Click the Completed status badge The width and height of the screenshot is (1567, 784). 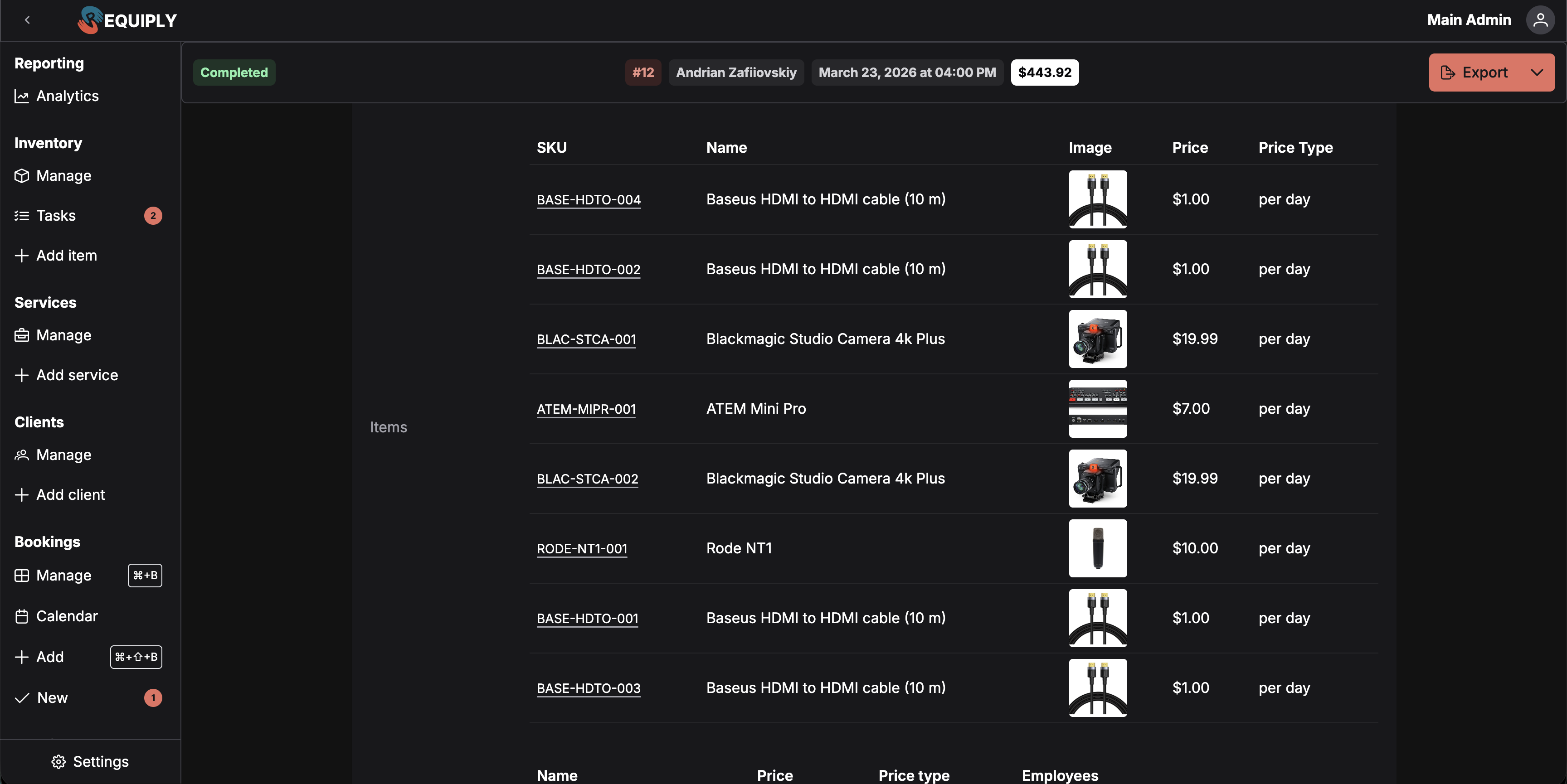click(234, 73)
